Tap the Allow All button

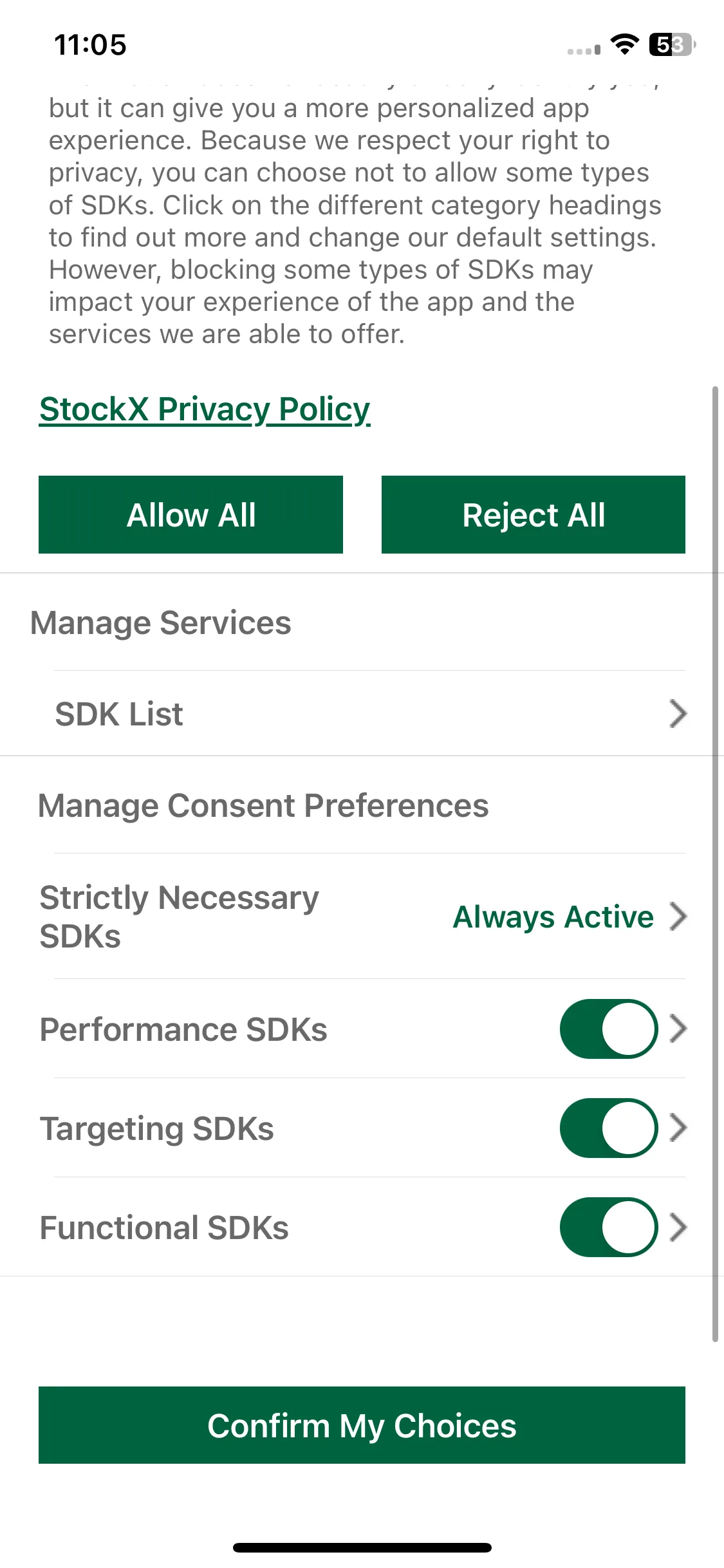[x=190, y=514]
